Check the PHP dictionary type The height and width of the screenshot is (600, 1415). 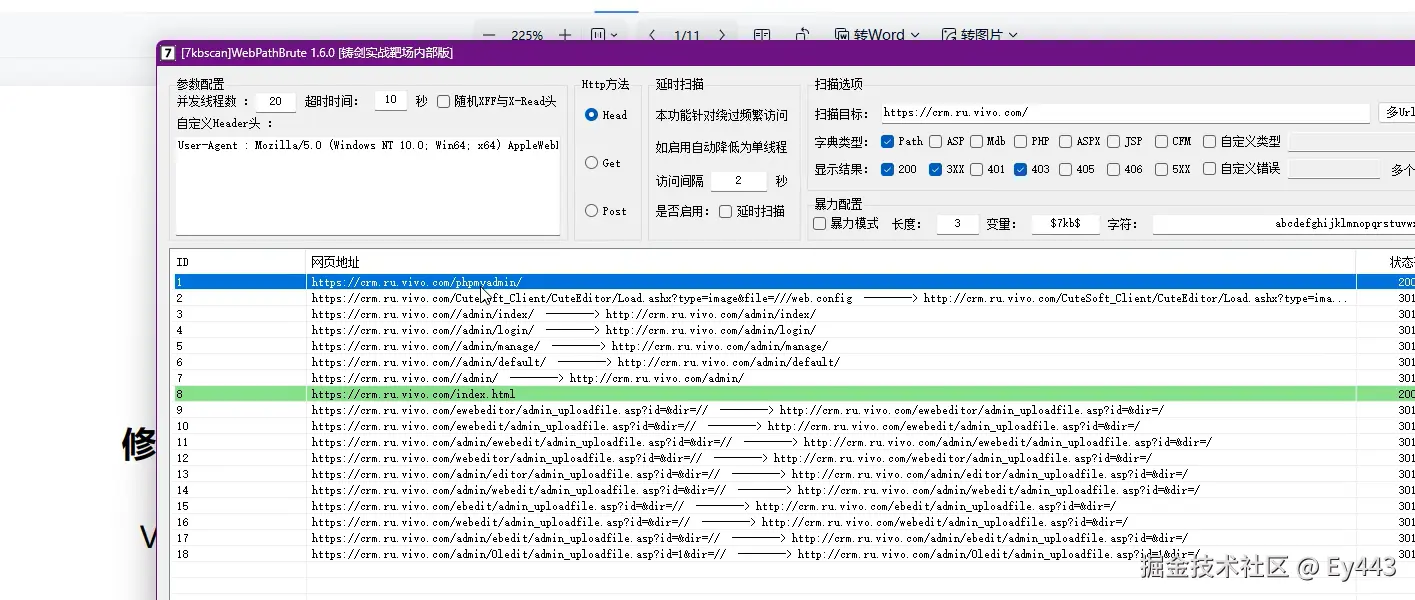coord(1021,141)
